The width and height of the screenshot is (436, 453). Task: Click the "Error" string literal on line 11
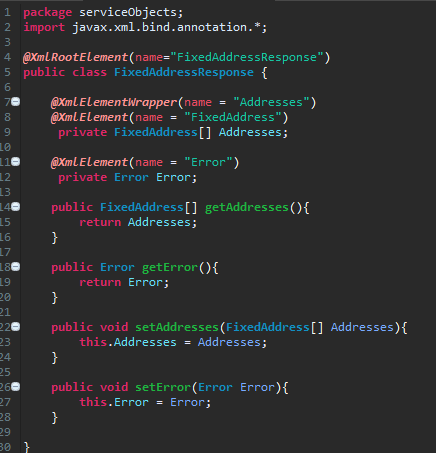[x=208, y=162]
